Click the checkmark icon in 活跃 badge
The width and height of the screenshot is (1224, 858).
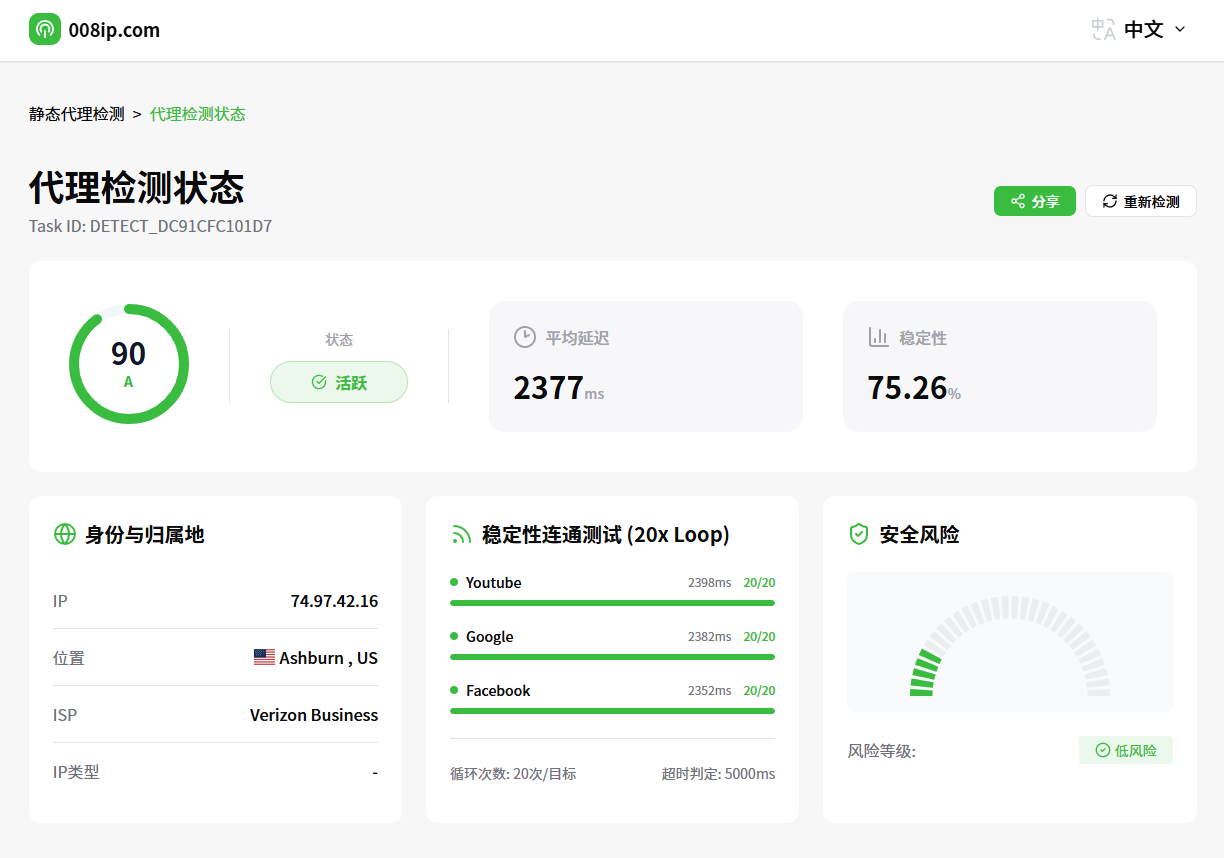pyautogui.click(x=319, y=382)
